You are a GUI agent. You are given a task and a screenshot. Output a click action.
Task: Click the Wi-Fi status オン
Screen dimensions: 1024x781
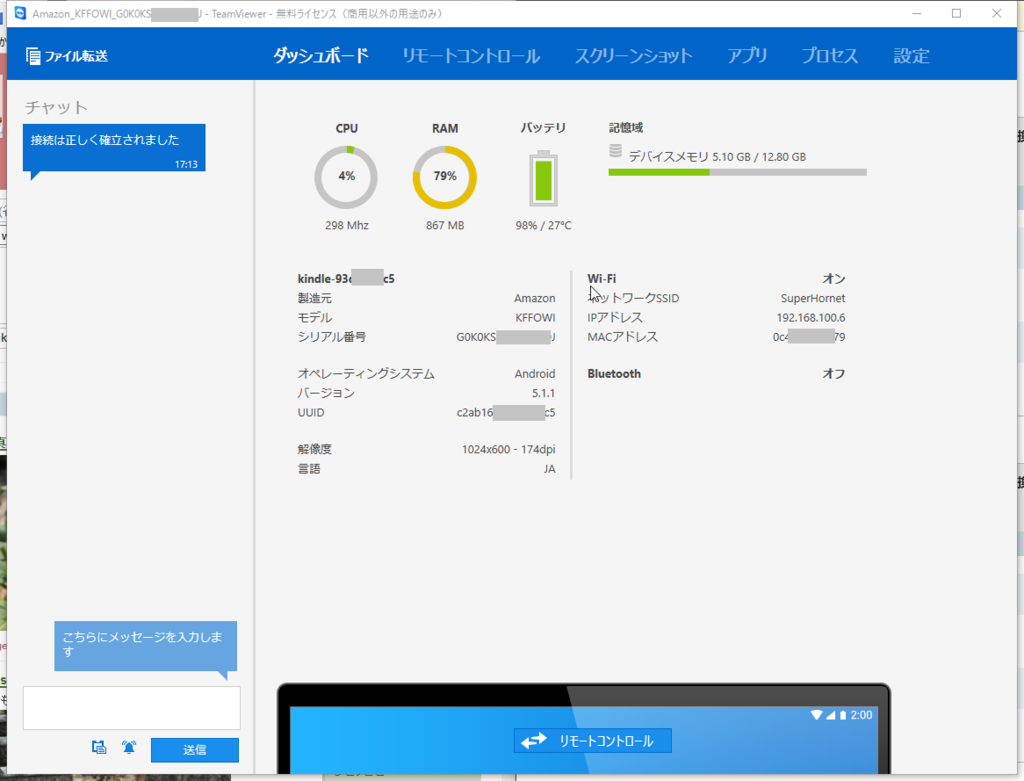click(833, 279)
